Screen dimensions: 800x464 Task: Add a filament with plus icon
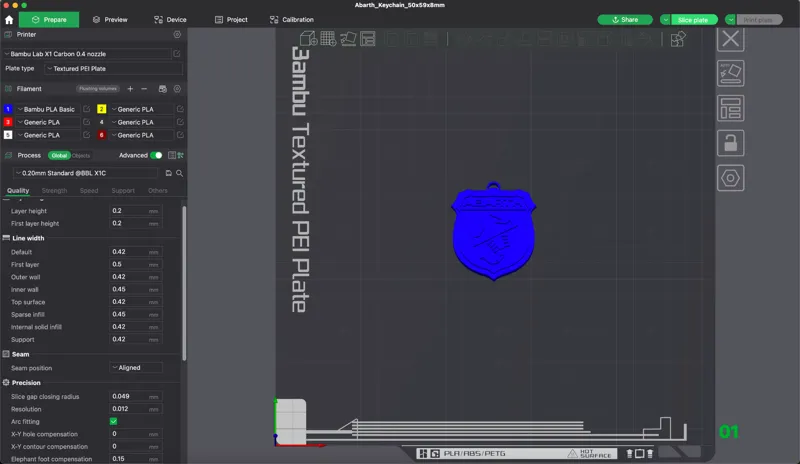click(x=130, y=89)
